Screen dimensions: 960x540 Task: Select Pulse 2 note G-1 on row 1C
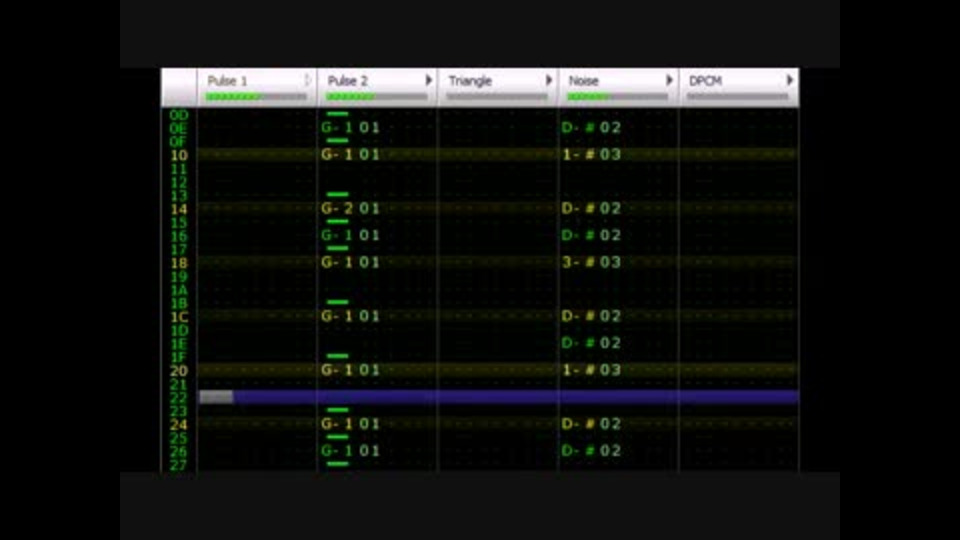pyautogui.click(x=350, y=316)
